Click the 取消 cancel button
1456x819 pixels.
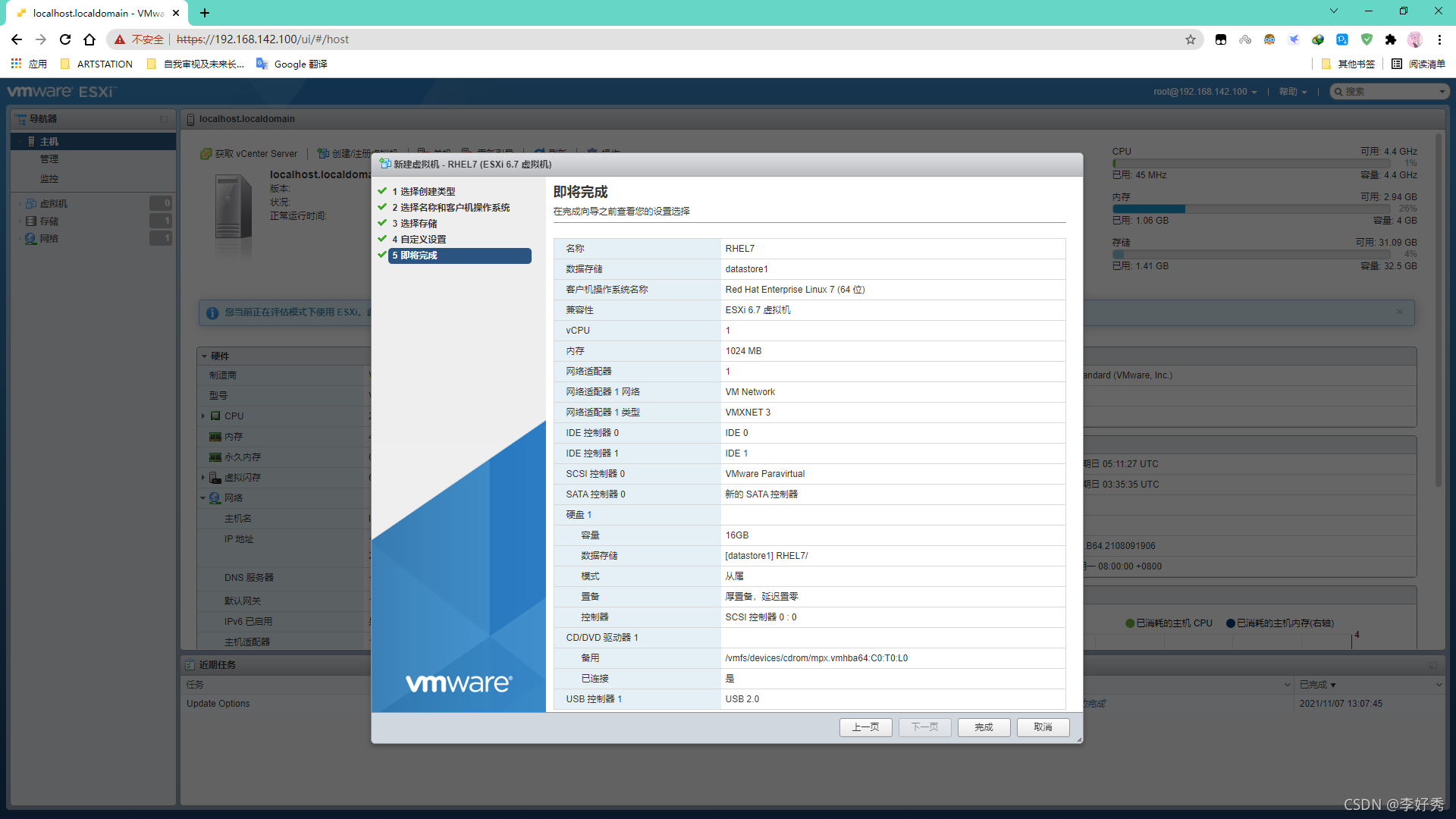[1043, 727]
